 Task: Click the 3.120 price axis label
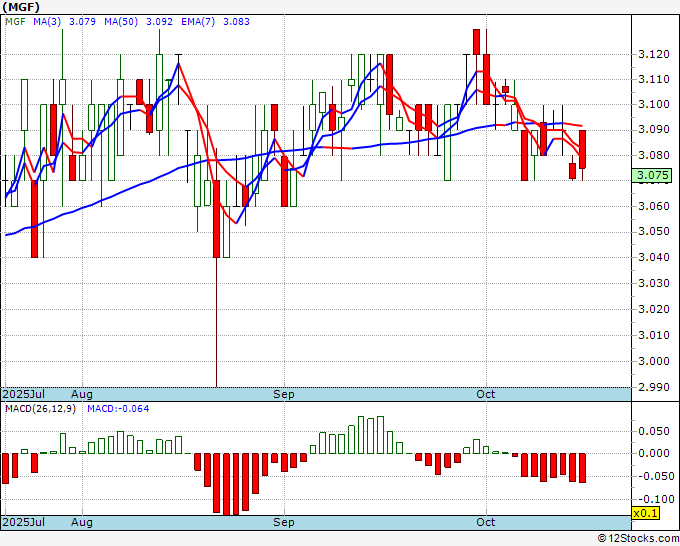click(654, 55)
